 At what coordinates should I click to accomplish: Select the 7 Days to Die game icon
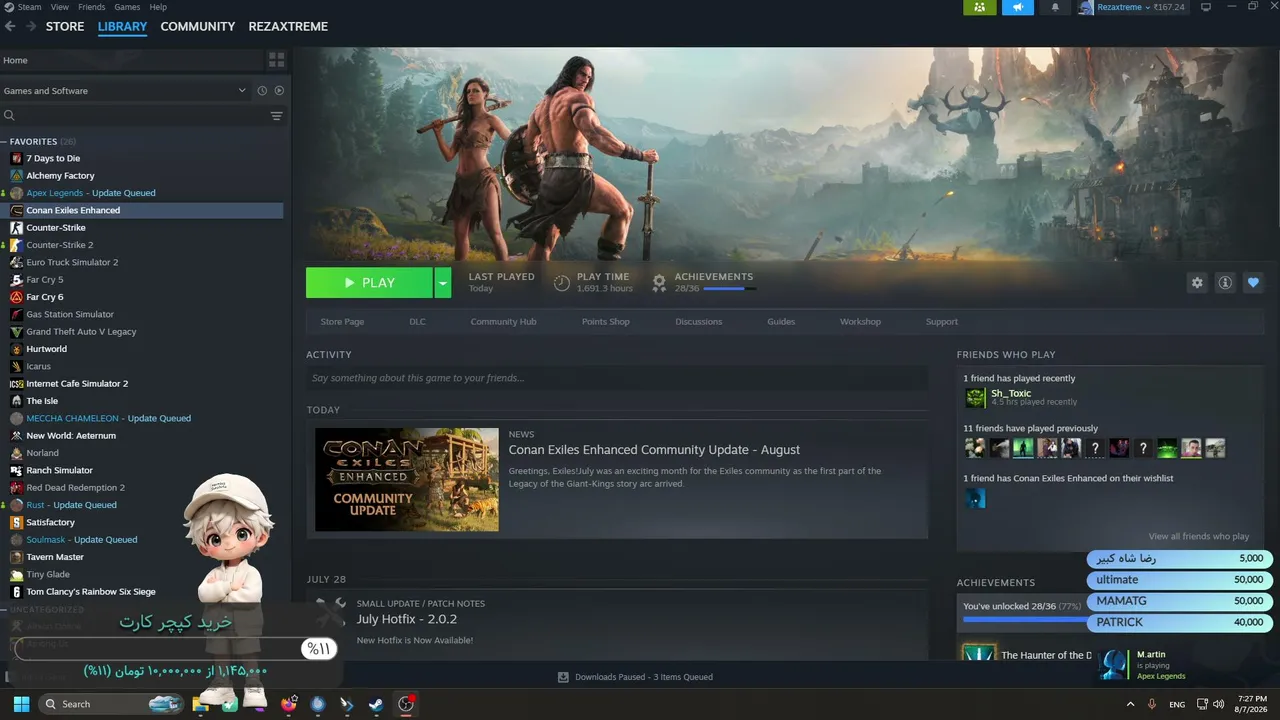(16, 158)
